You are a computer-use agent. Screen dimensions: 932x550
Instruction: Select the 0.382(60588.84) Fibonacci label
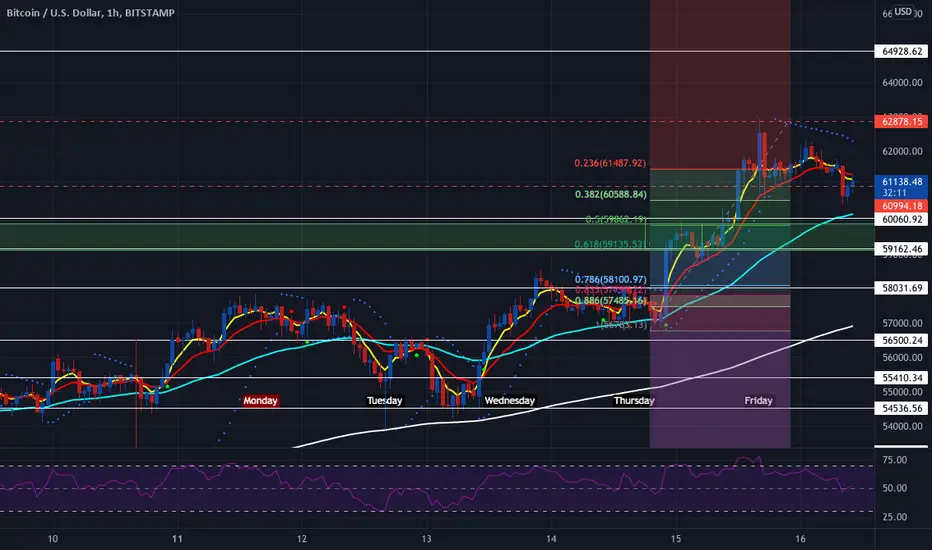click(610, 194)
